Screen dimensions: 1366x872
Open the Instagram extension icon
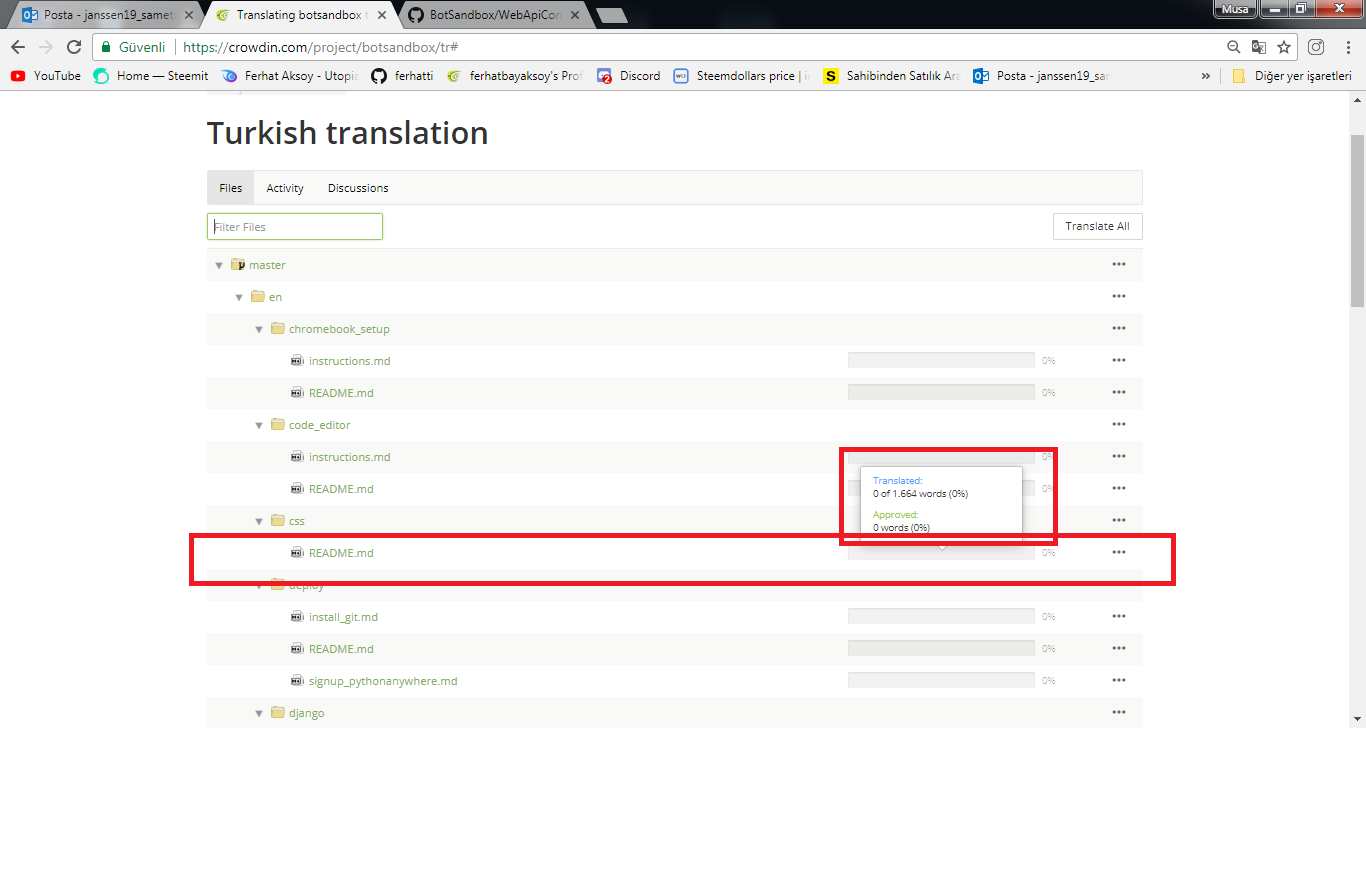pos(1317,47)
